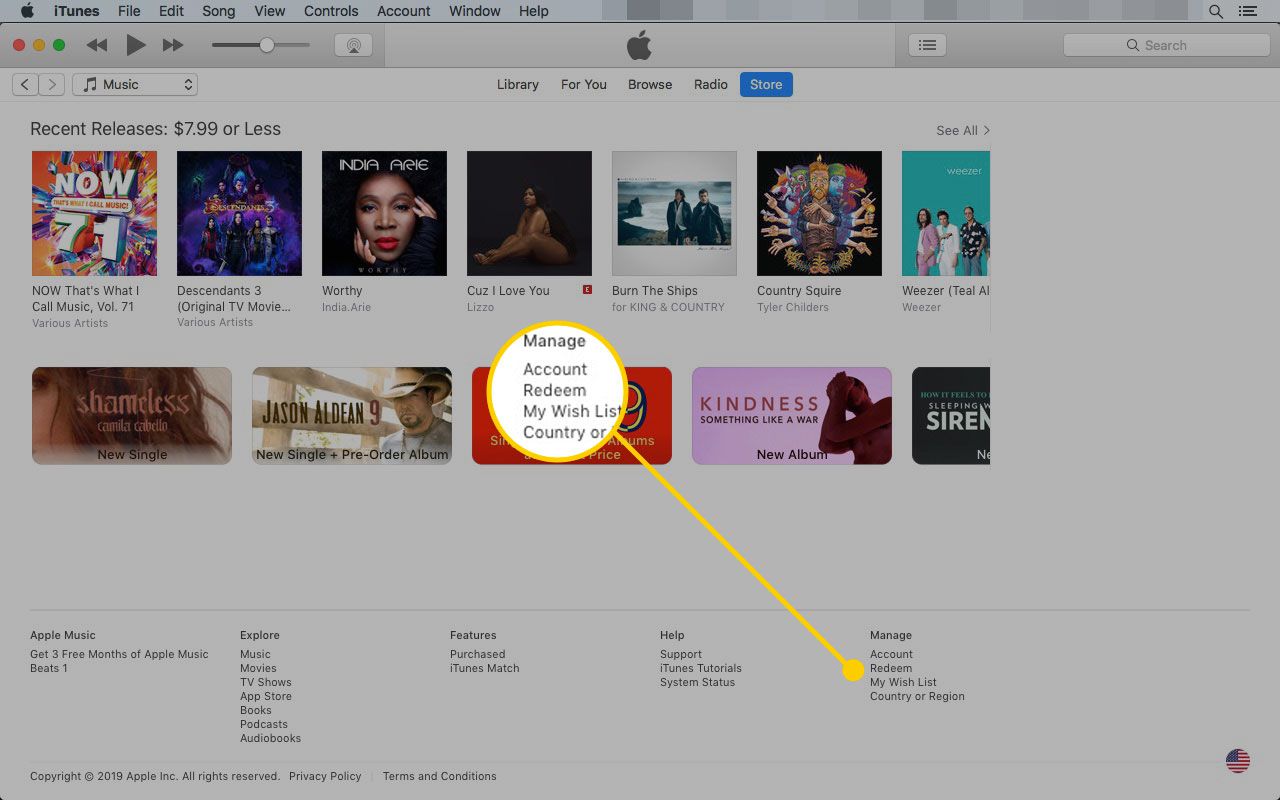
Task: Show the Up Next list button
Action: pos(927,45)
